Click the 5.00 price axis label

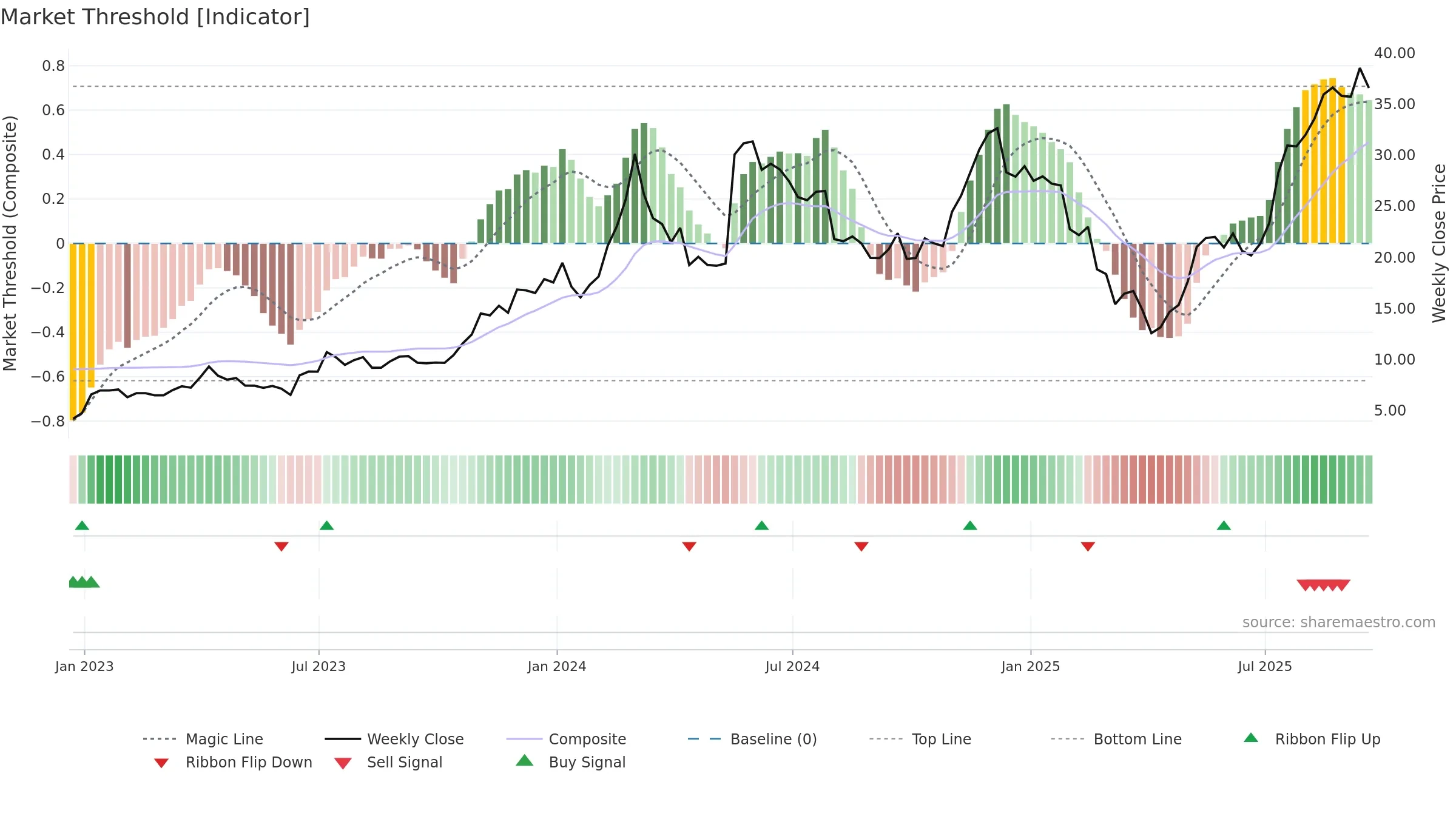1389,410
